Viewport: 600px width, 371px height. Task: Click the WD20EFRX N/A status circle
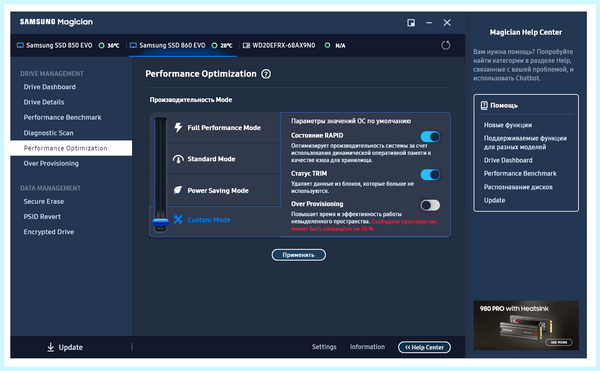click(327, 46)
